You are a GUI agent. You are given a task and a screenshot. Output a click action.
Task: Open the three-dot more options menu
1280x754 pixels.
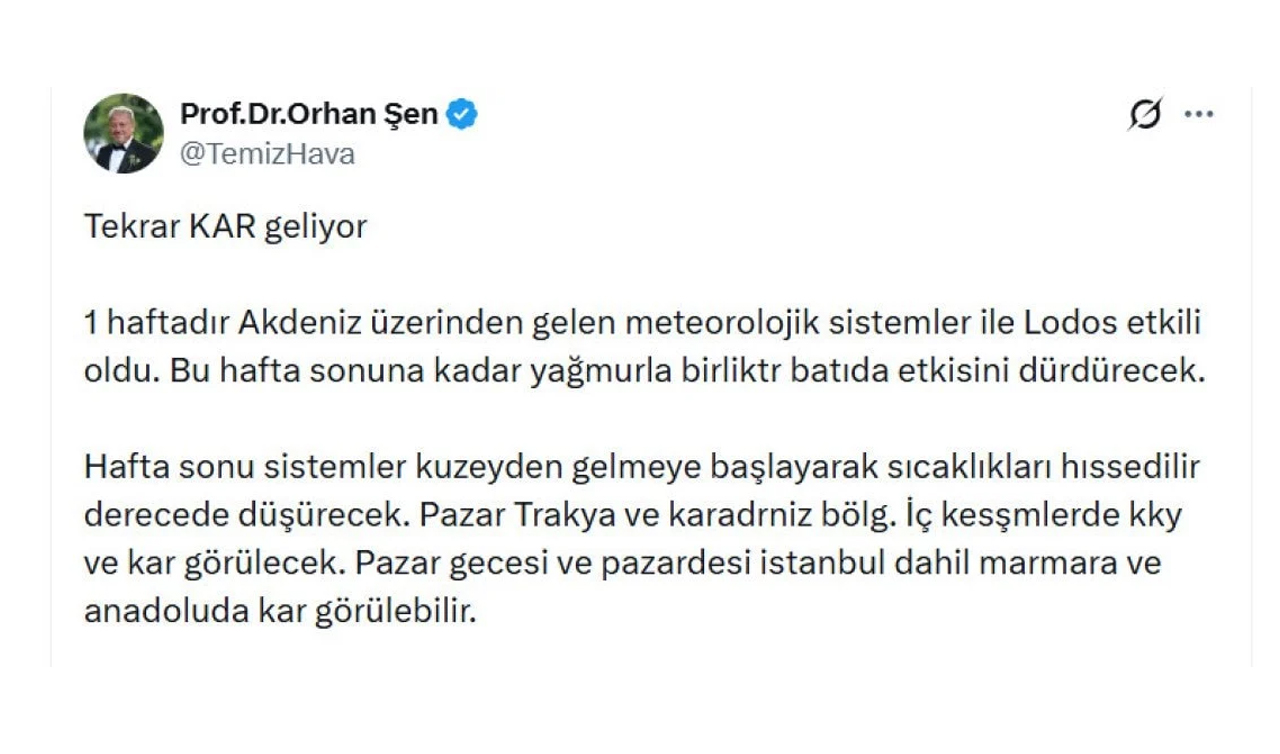pos(1198,115)
